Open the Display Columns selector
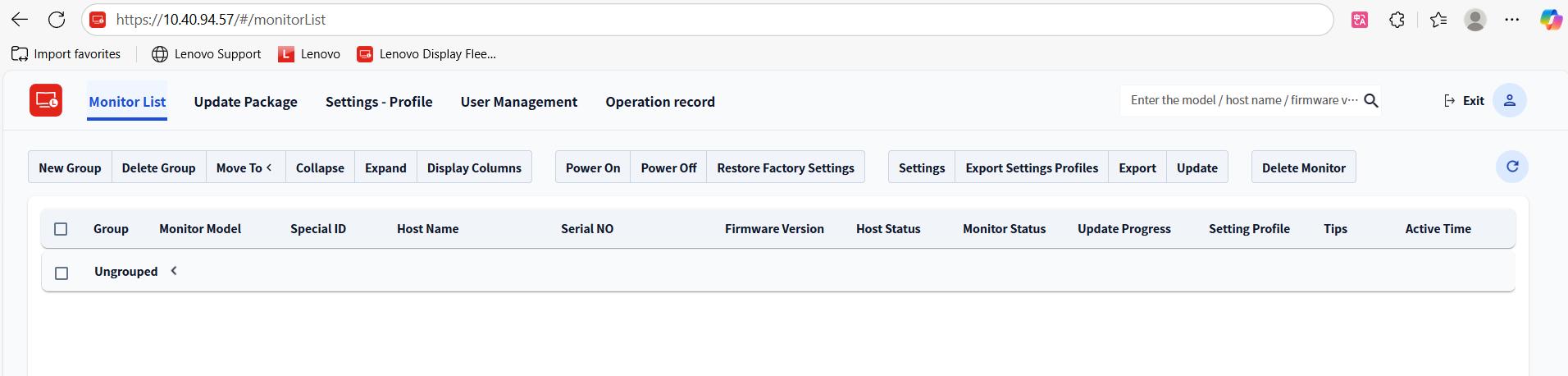This screenshot has width=1568, height=376. click(x=474, y=167)
